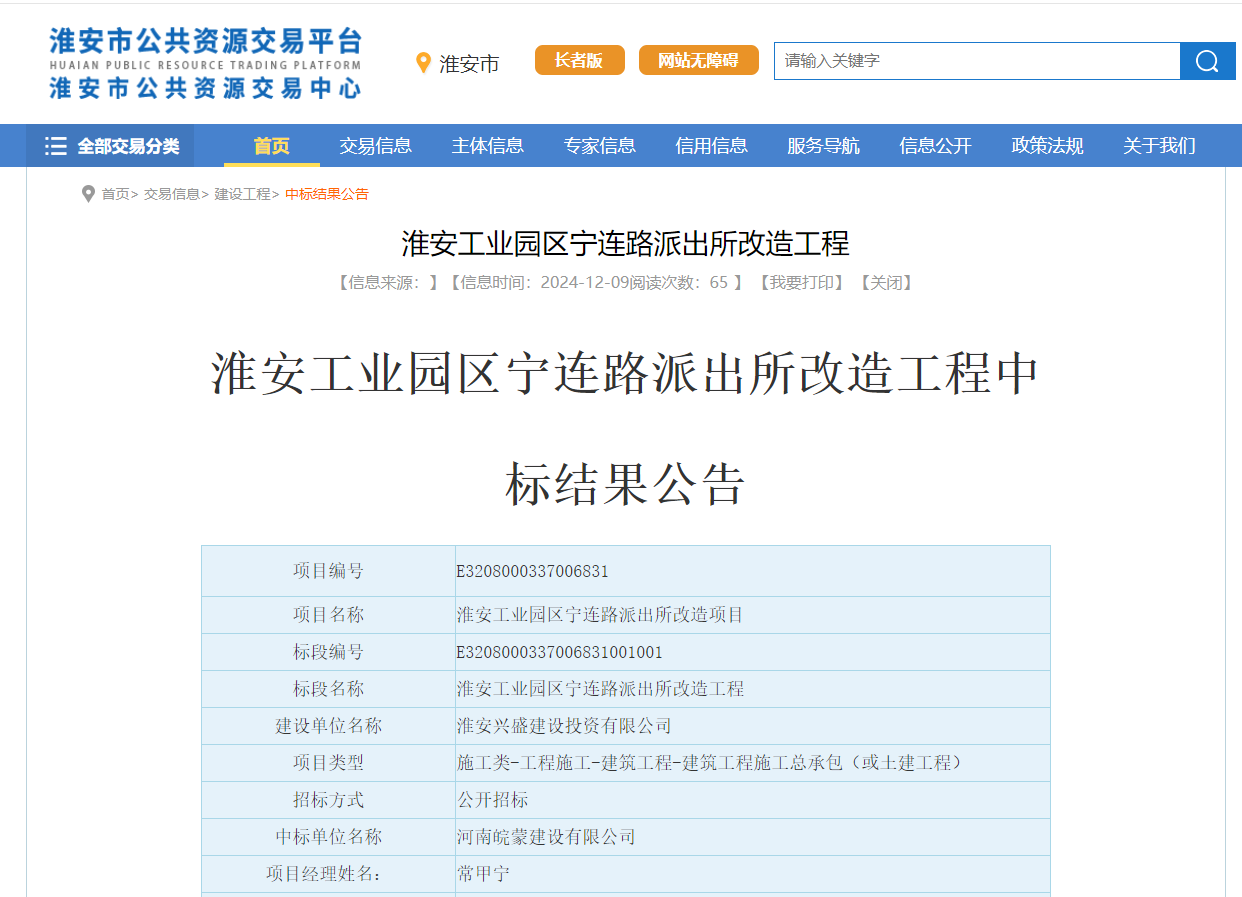Focus the keyword search input field
The width and height of the screenshot is (1242, 897).
976,61
